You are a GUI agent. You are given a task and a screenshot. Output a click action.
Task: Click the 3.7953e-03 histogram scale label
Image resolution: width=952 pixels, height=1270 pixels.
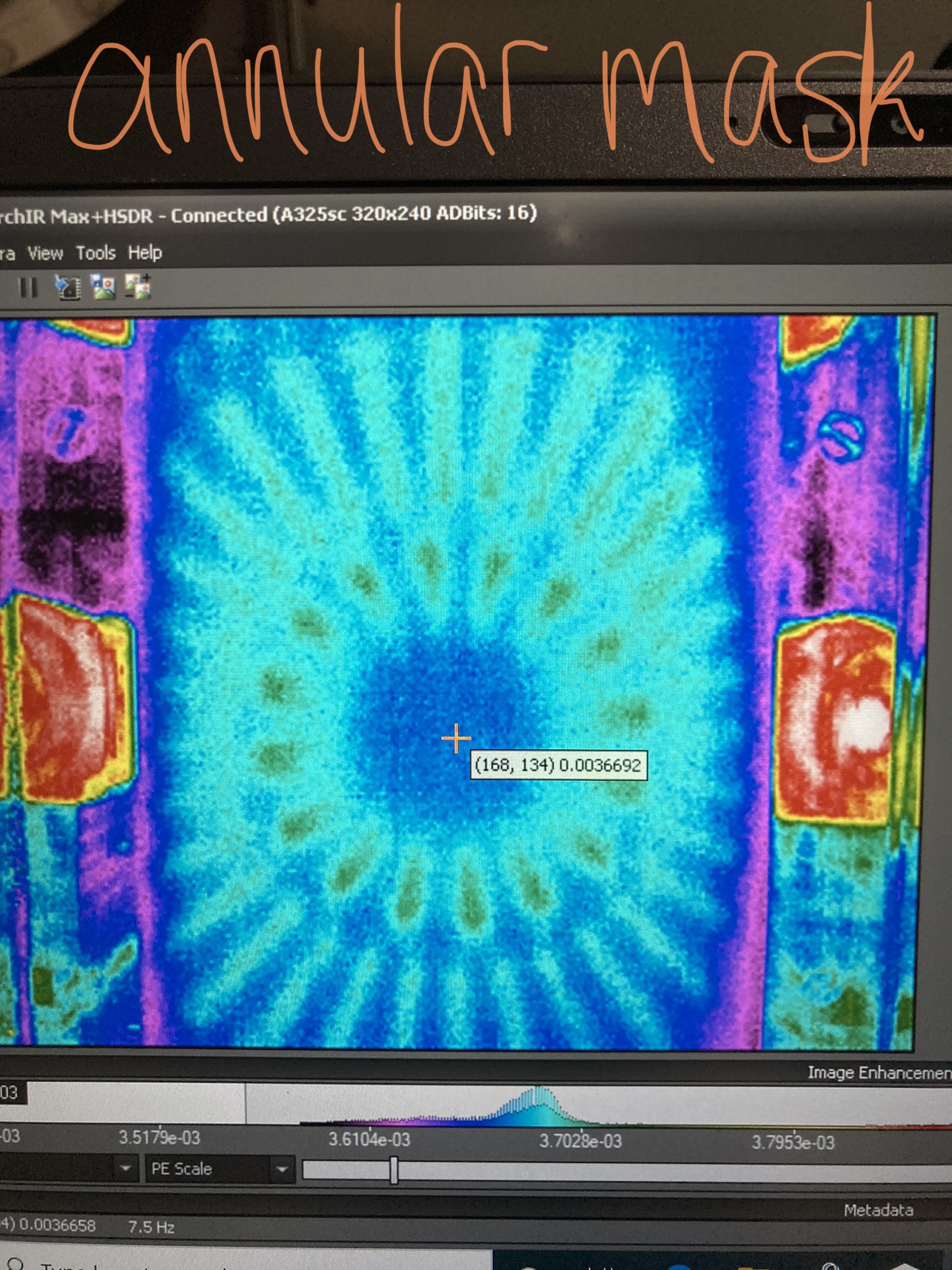pos(793,1142)
